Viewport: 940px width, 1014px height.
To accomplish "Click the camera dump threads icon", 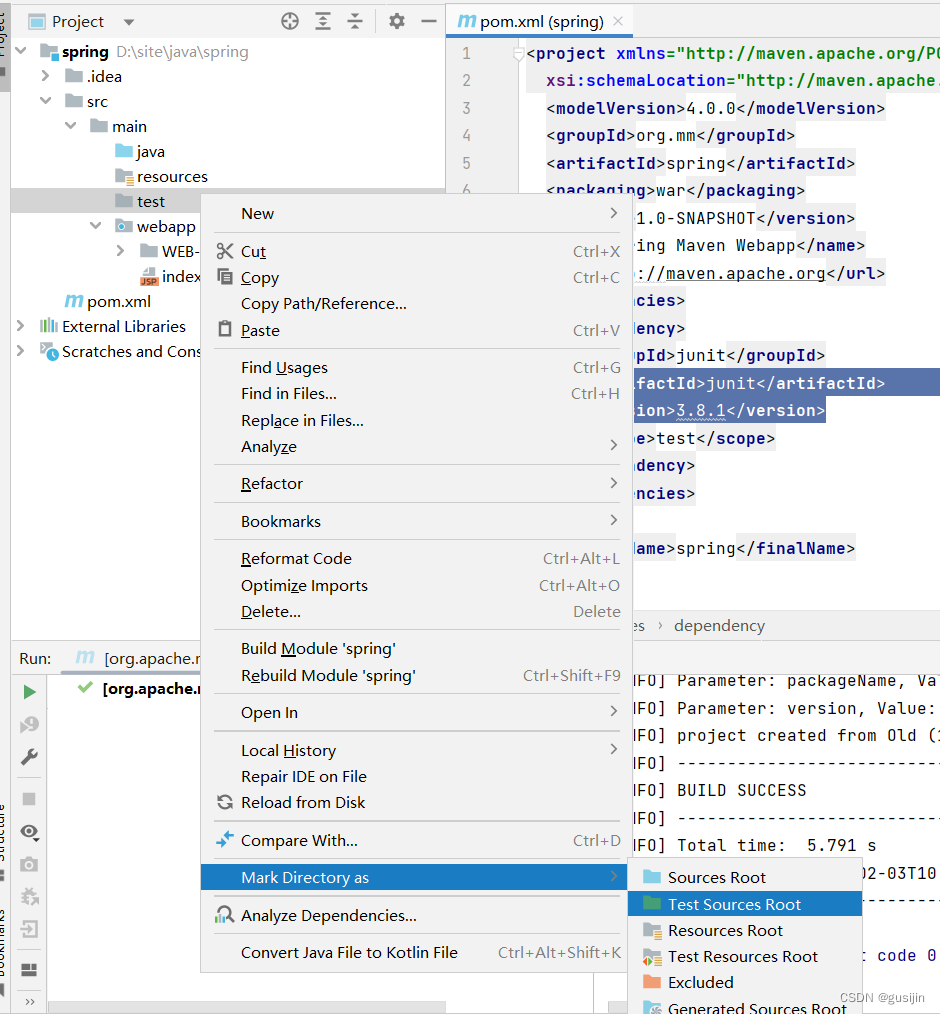I will (29, 865).
